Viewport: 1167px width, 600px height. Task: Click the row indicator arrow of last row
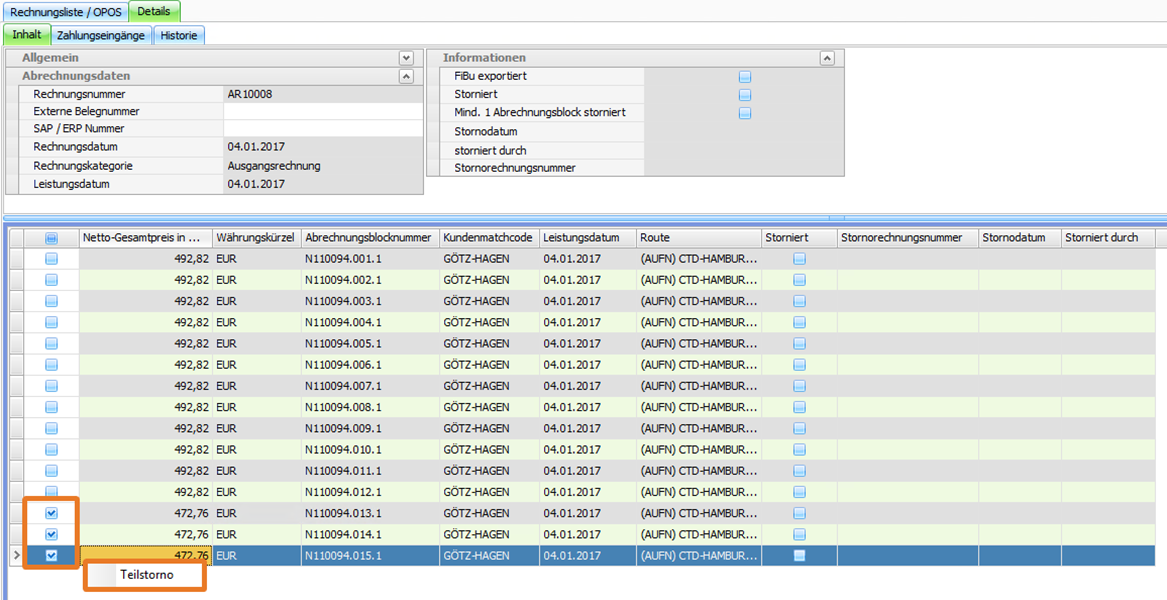pyautogui.click(x=13, y=556)
